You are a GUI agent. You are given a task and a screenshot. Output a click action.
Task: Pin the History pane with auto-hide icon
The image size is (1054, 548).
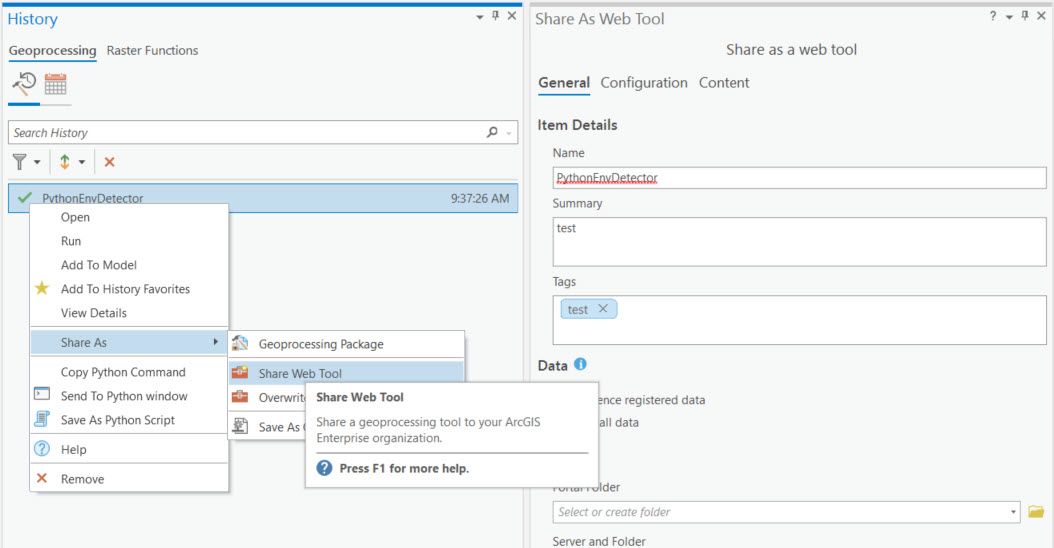495,17
